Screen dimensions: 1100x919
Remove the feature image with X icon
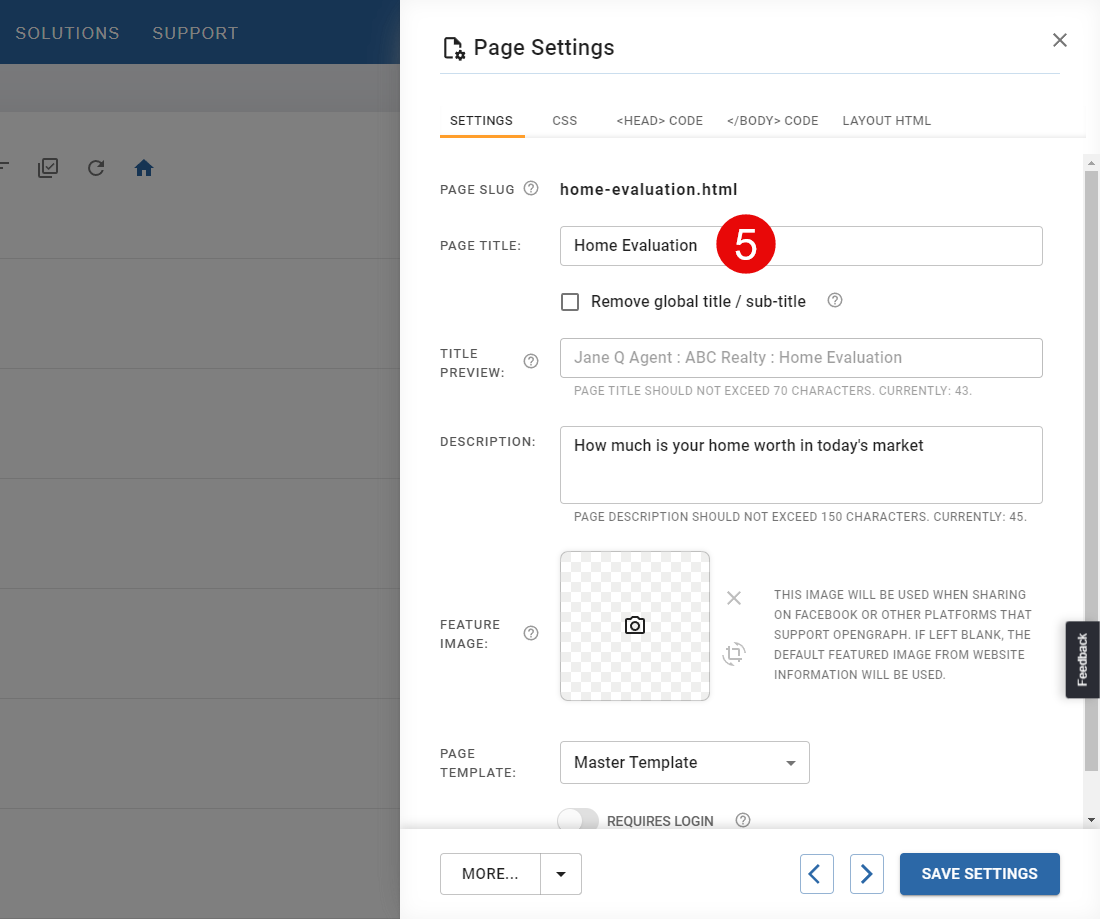coord(734,598)
